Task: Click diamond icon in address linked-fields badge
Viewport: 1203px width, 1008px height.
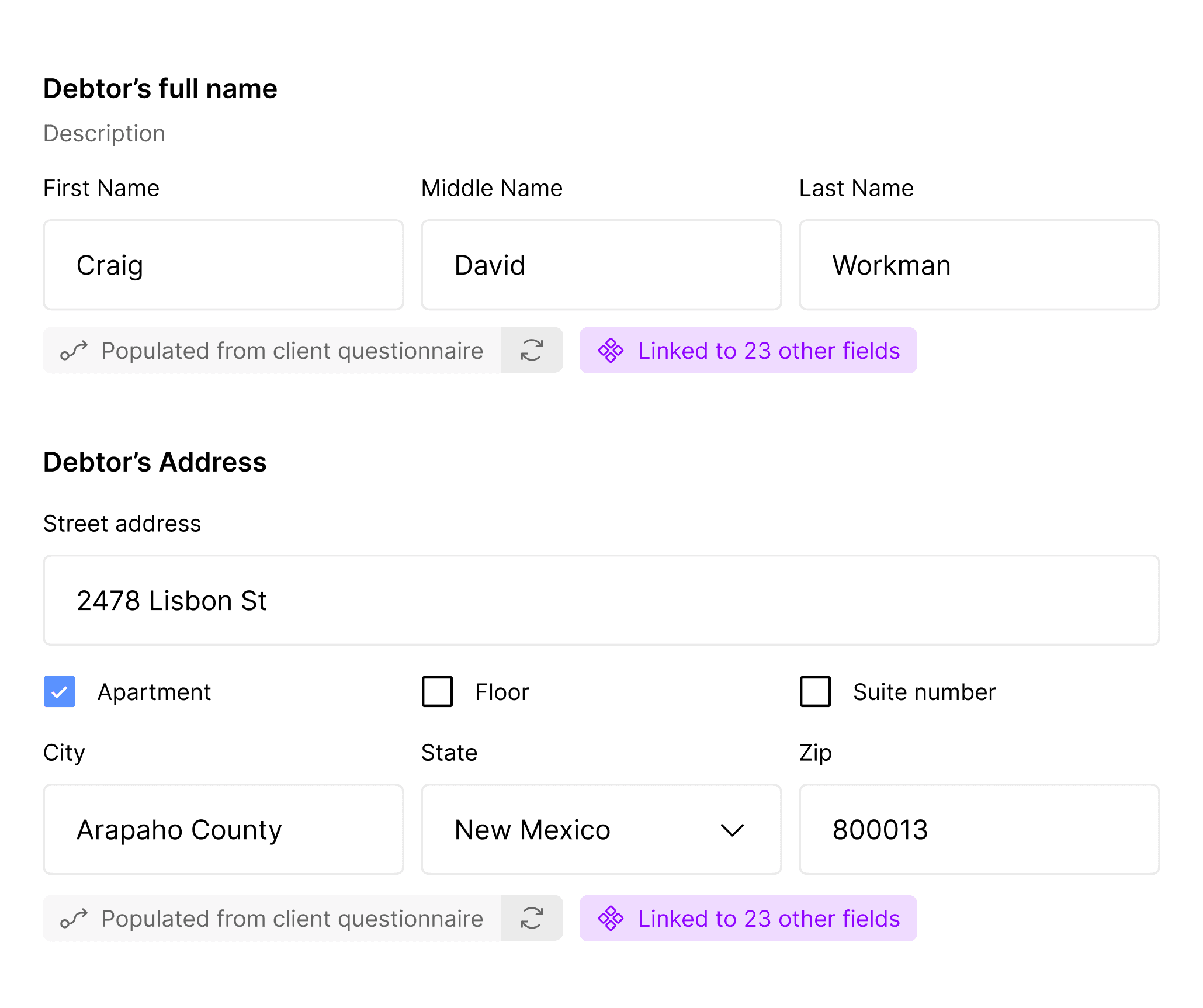Action: [x=611, y=918]
